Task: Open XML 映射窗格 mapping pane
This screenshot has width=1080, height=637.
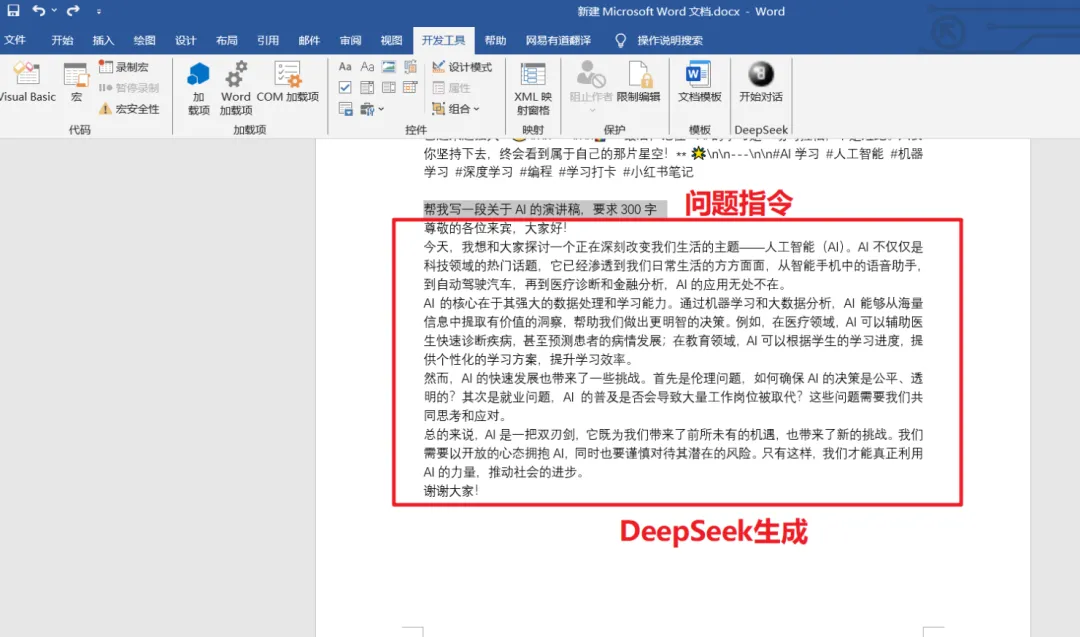Action: coord(532,88)
